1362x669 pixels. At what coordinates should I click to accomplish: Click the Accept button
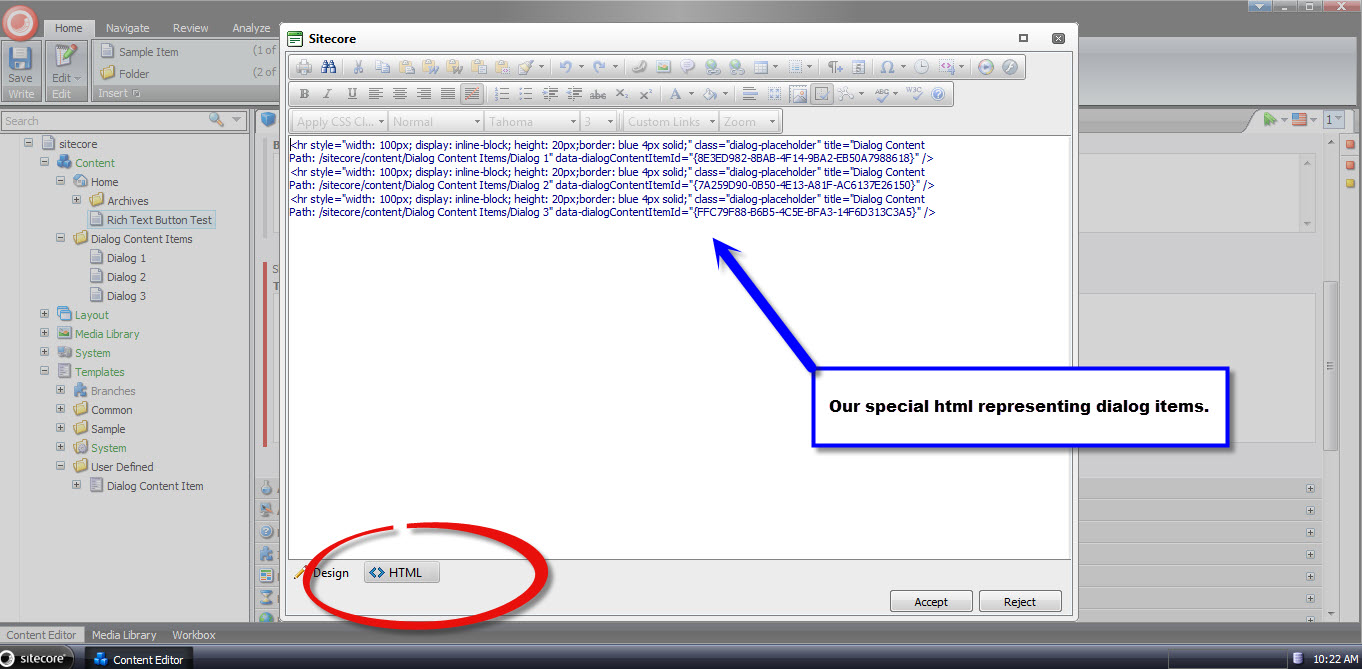[x=930, y=601]
